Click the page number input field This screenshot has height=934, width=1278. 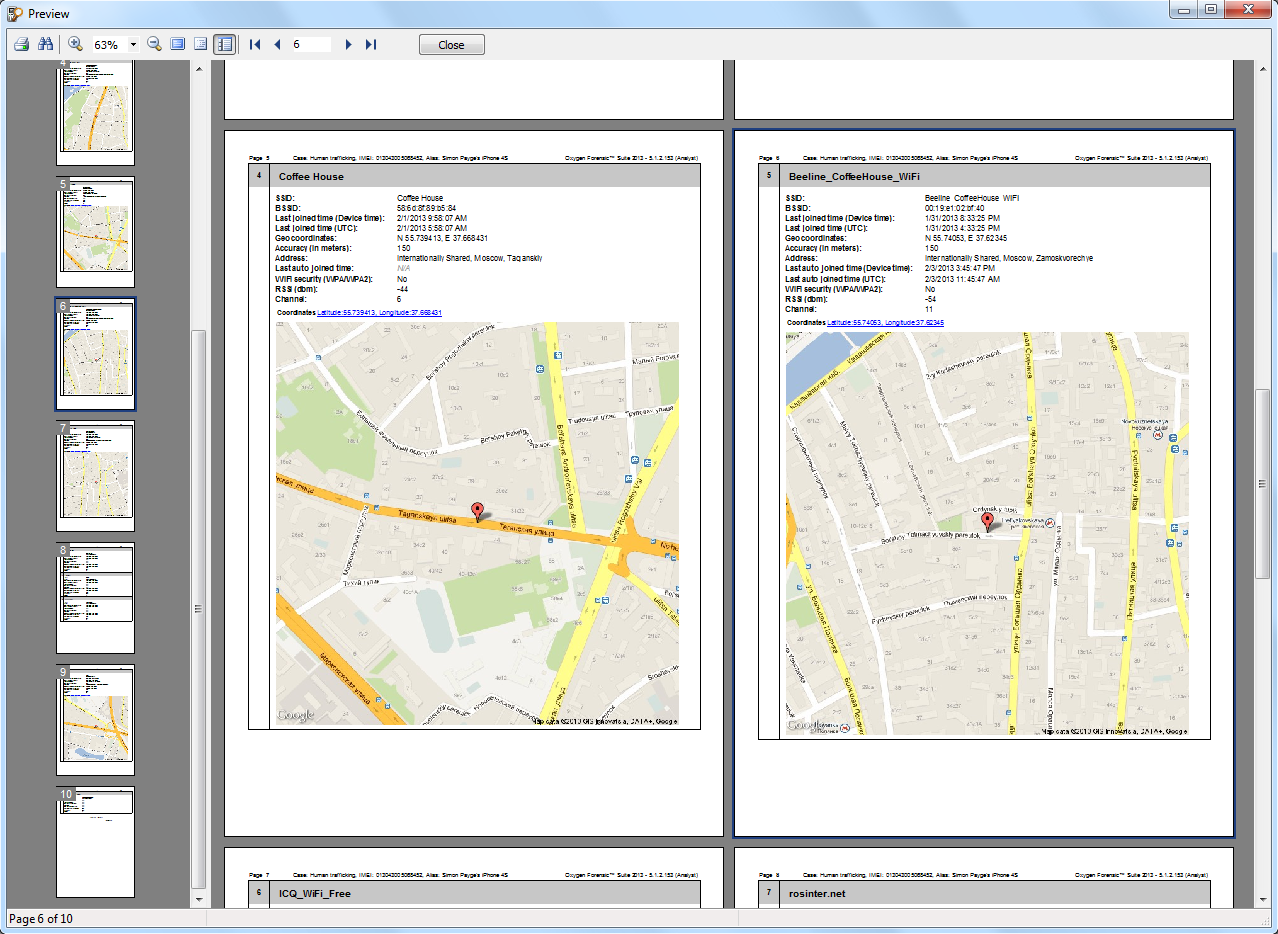(x=311, y=45)
